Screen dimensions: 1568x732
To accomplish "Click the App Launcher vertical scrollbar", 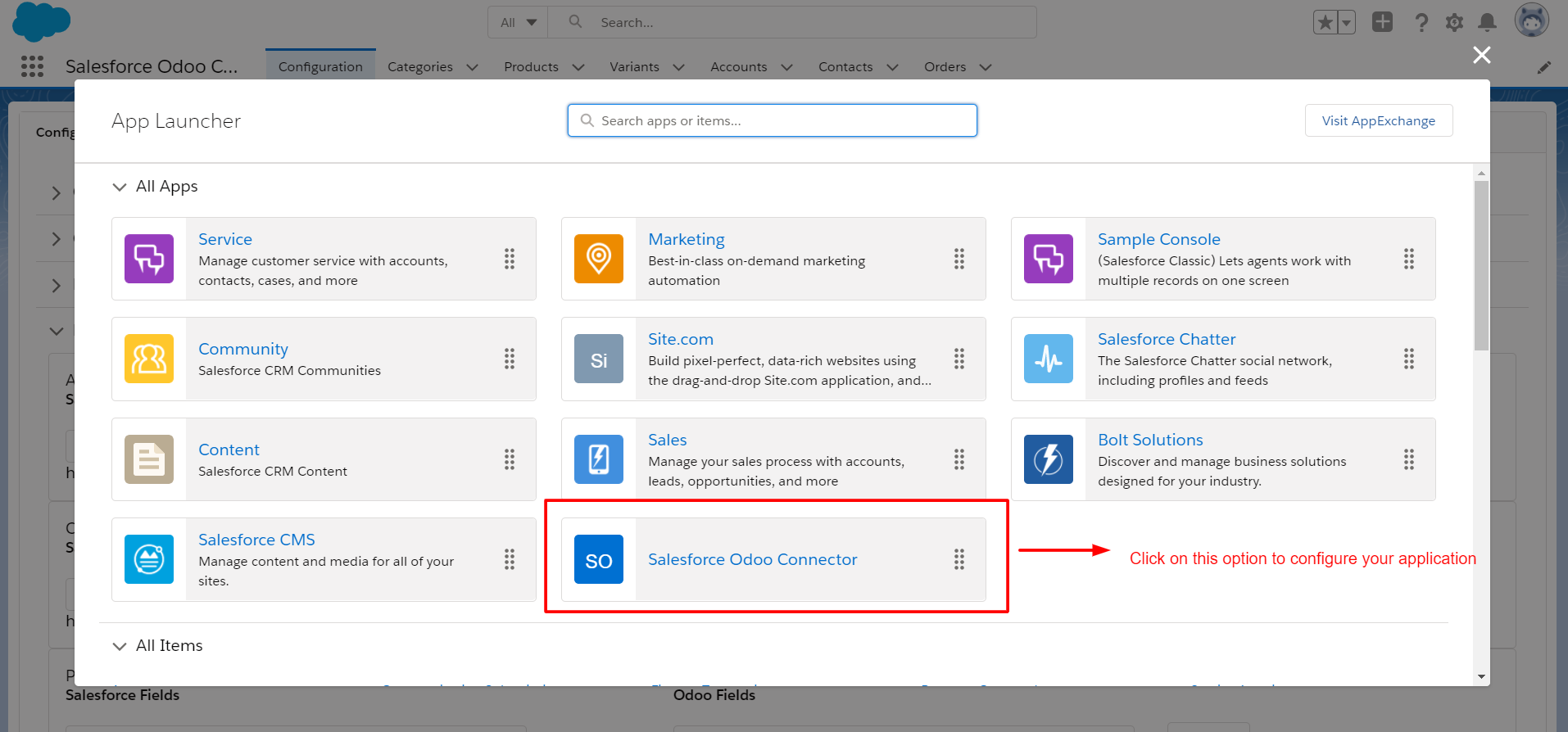I will tap(1480, 264).
